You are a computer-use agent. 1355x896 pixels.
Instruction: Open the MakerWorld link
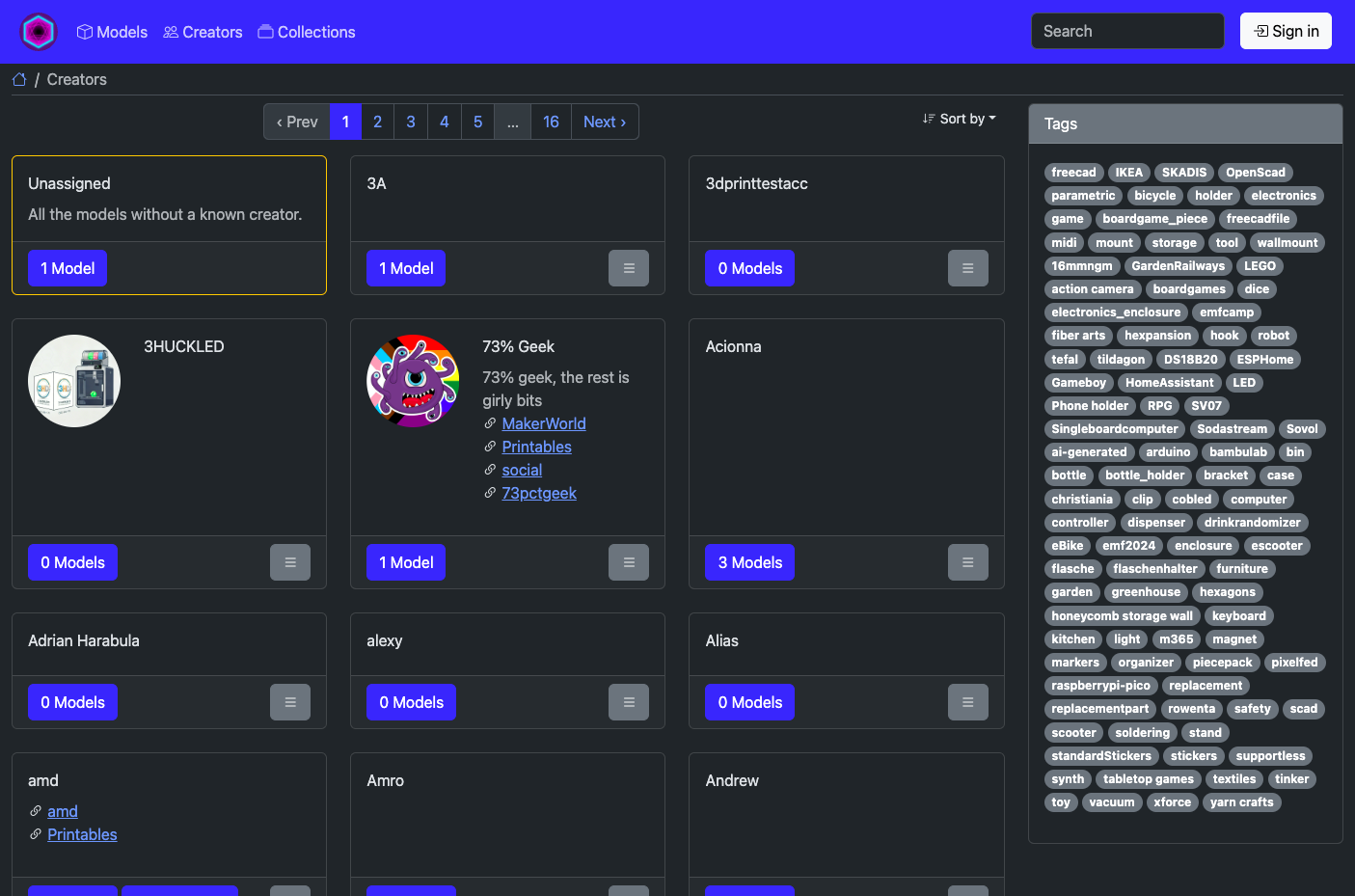click(x=544, y=423)
